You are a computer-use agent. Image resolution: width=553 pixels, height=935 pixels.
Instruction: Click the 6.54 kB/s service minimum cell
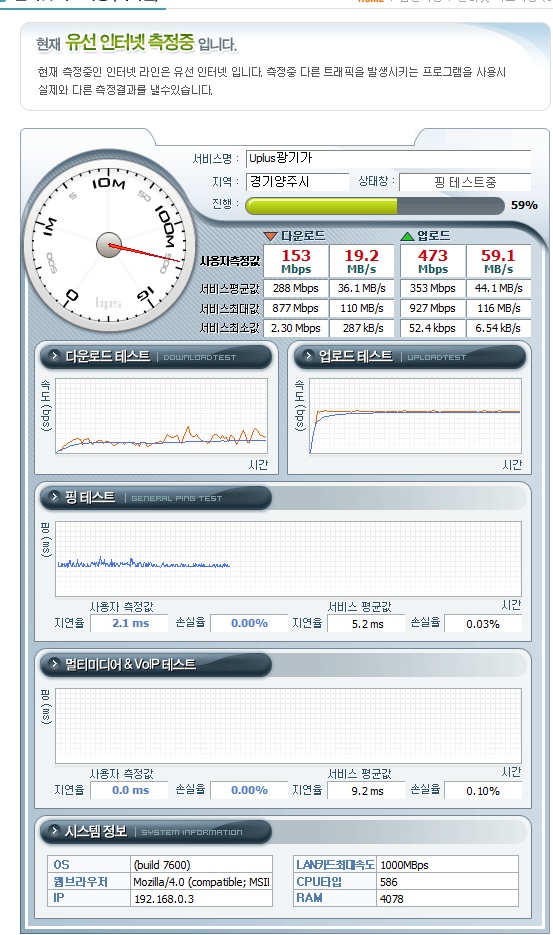498,328
